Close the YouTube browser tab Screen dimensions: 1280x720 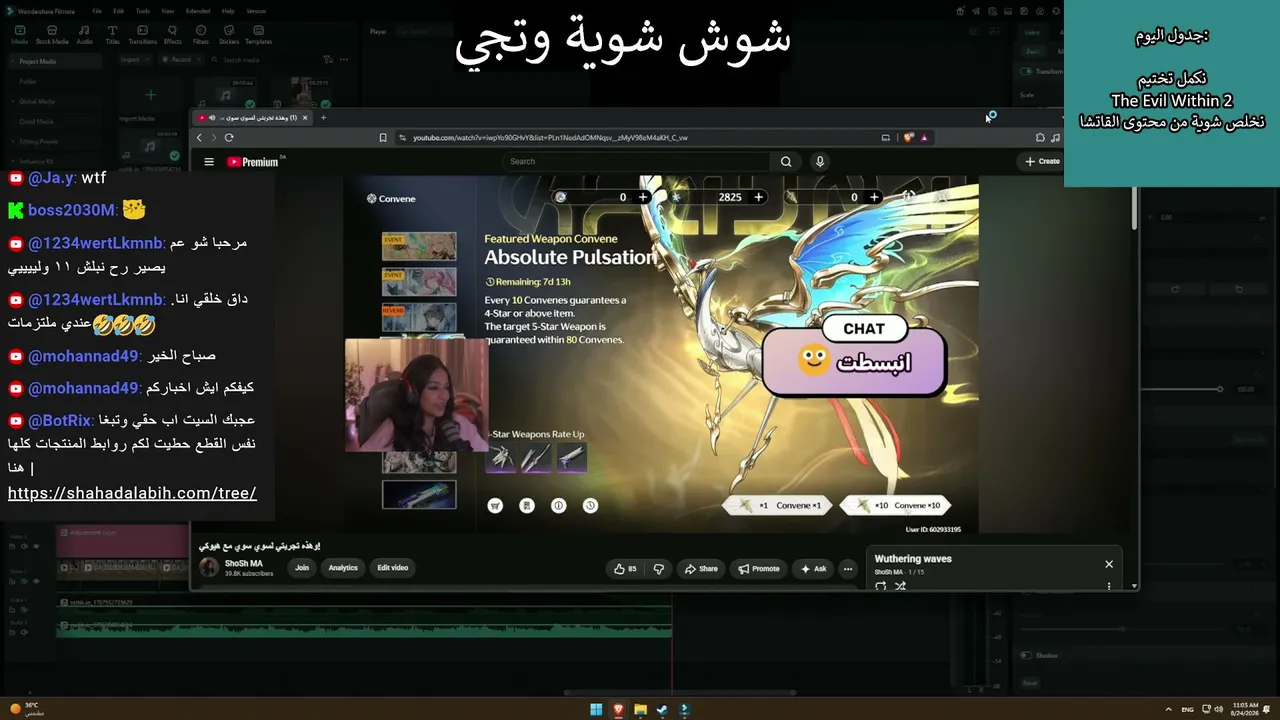pos(305,117)
